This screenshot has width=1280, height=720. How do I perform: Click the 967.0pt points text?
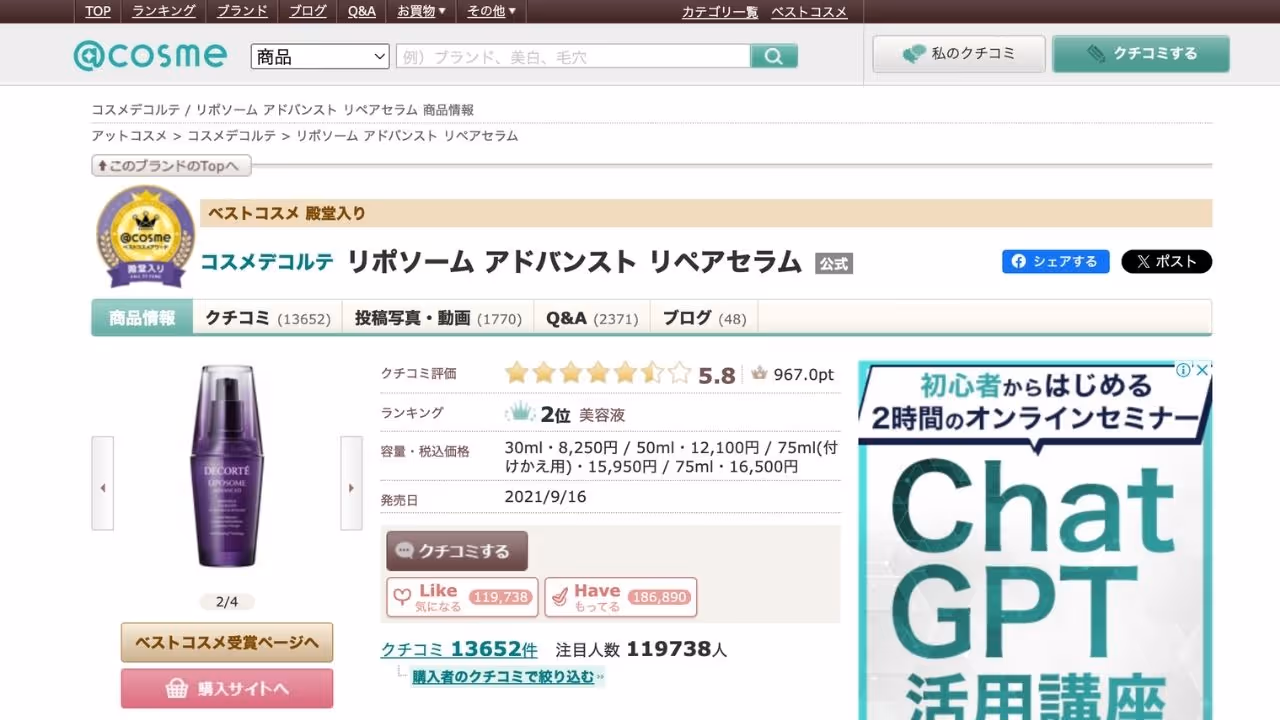[x=803, y=374]
